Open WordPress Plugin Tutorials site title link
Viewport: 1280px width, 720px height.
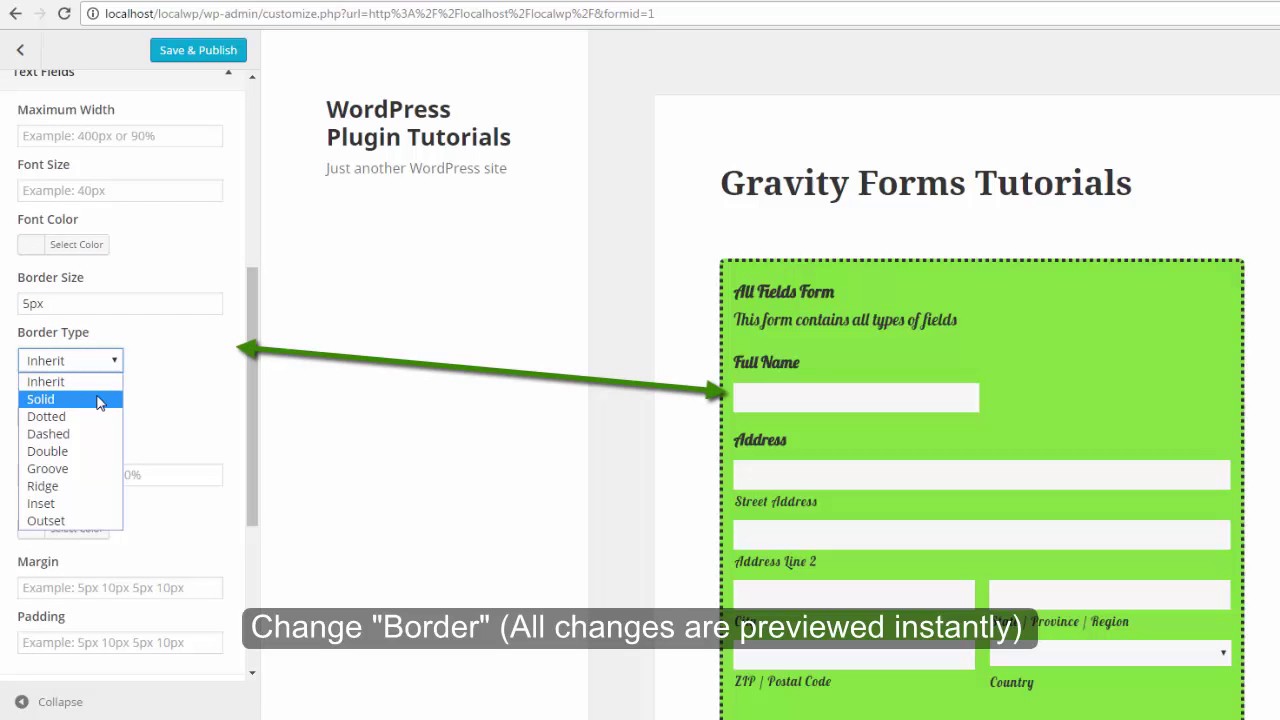[x=418, y=123]
